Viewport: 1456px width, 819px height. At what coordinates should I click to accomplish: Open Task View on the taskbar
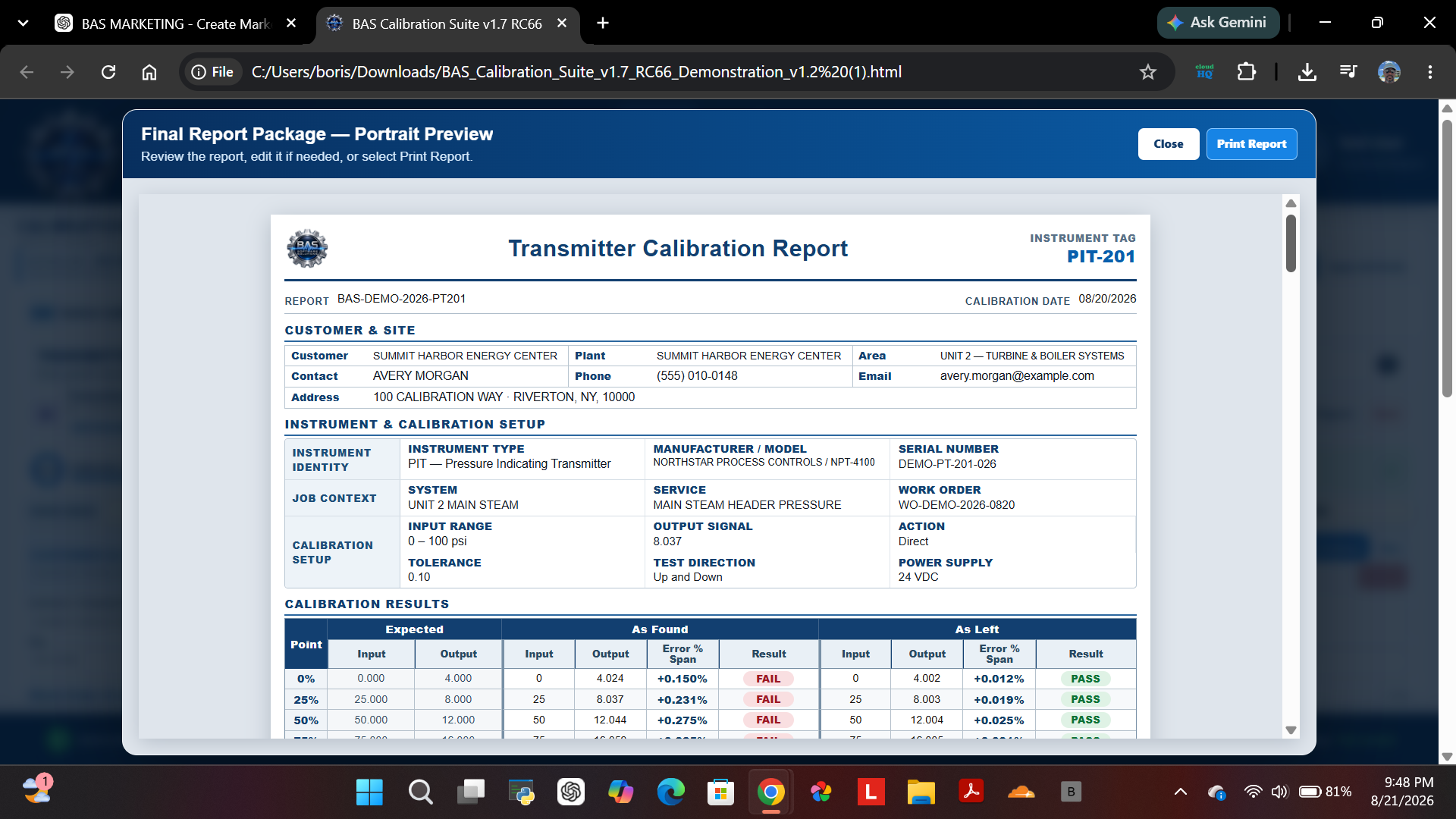tap(471, 792)
